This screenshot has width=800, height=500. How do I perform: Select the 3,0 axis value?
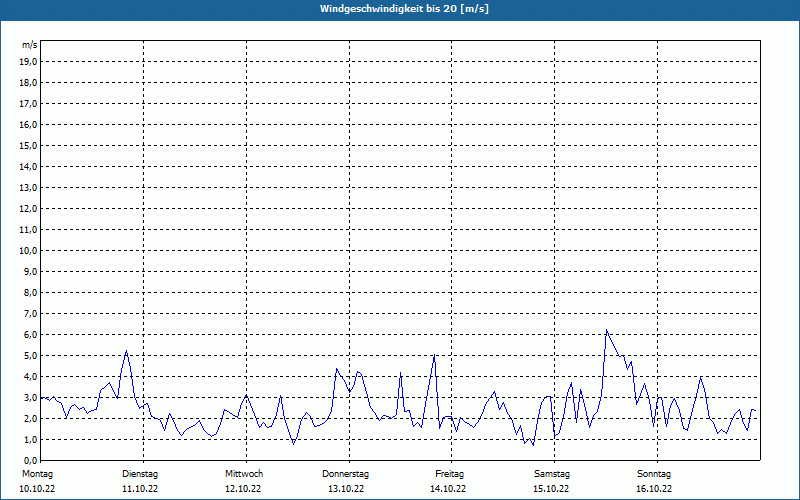pos(30,397)
